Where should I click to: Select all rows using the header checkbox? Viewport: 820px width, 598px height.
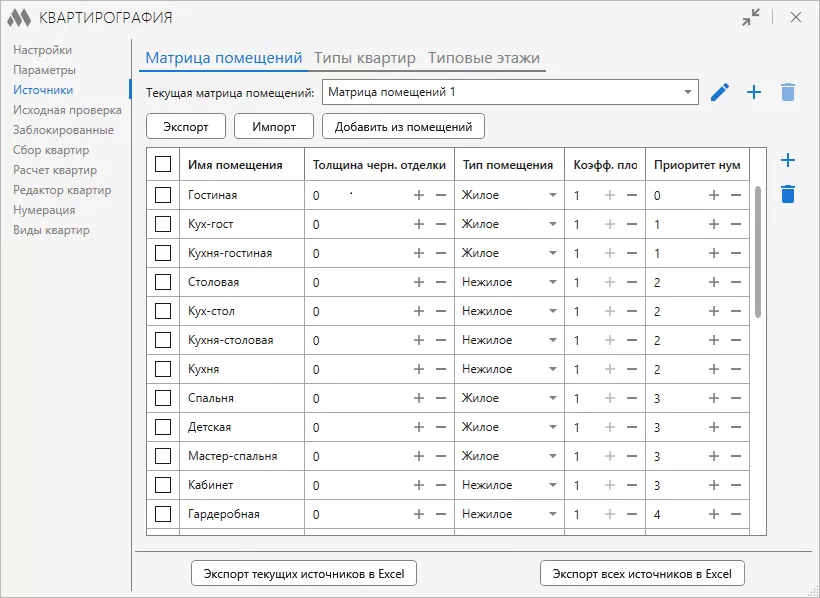(163, 164)
